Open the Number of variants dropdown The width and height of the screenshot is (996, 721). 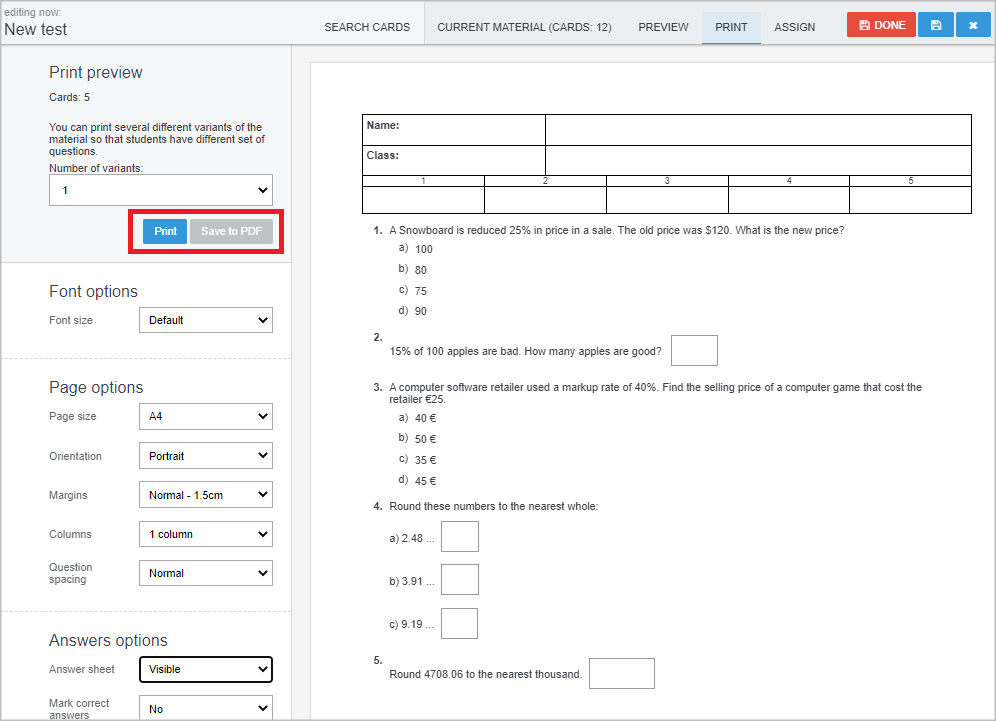pyautogui.click(x=161, y=190)
